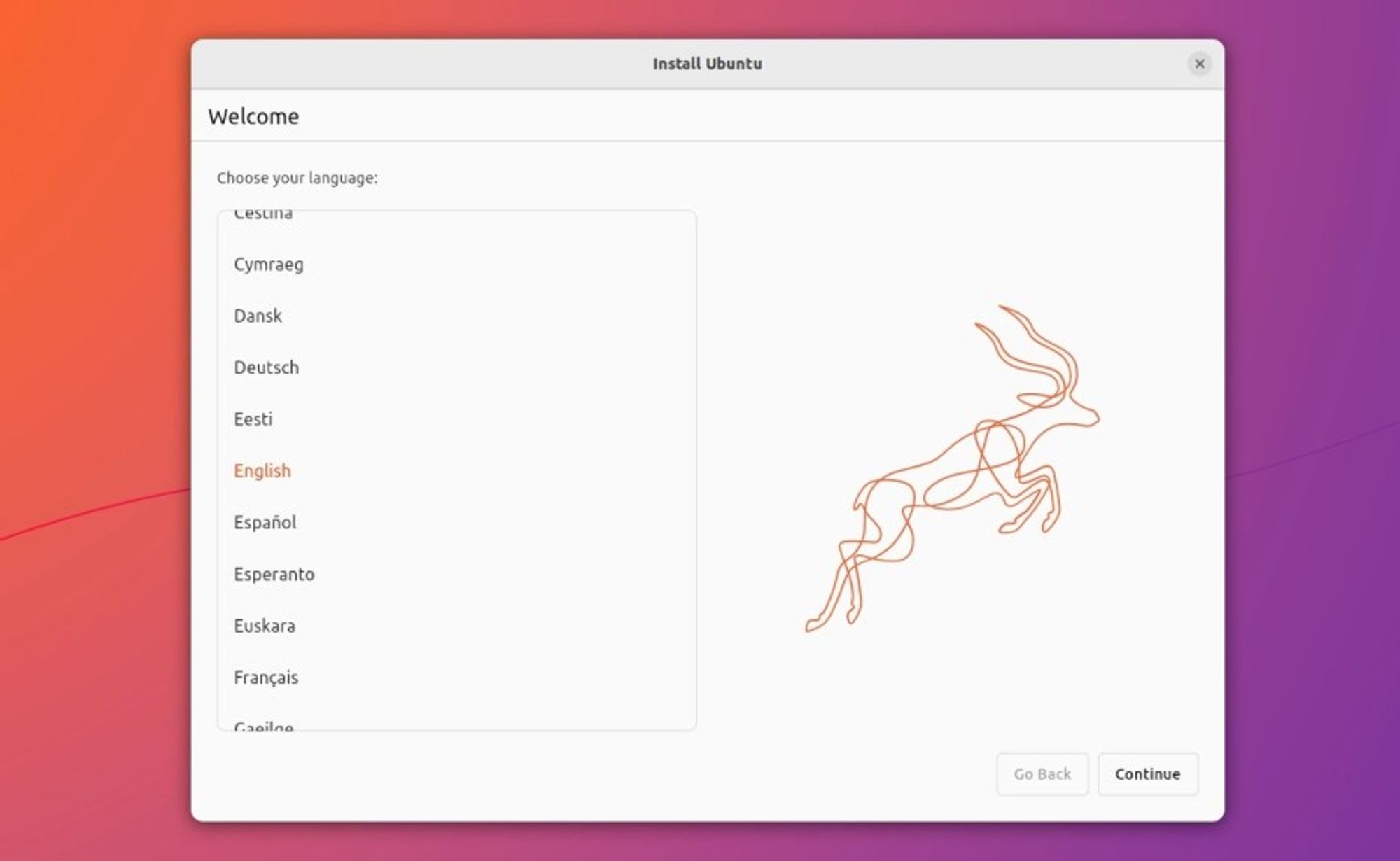
Task: Click the Welcome header text
Action: tap(255, 116)
